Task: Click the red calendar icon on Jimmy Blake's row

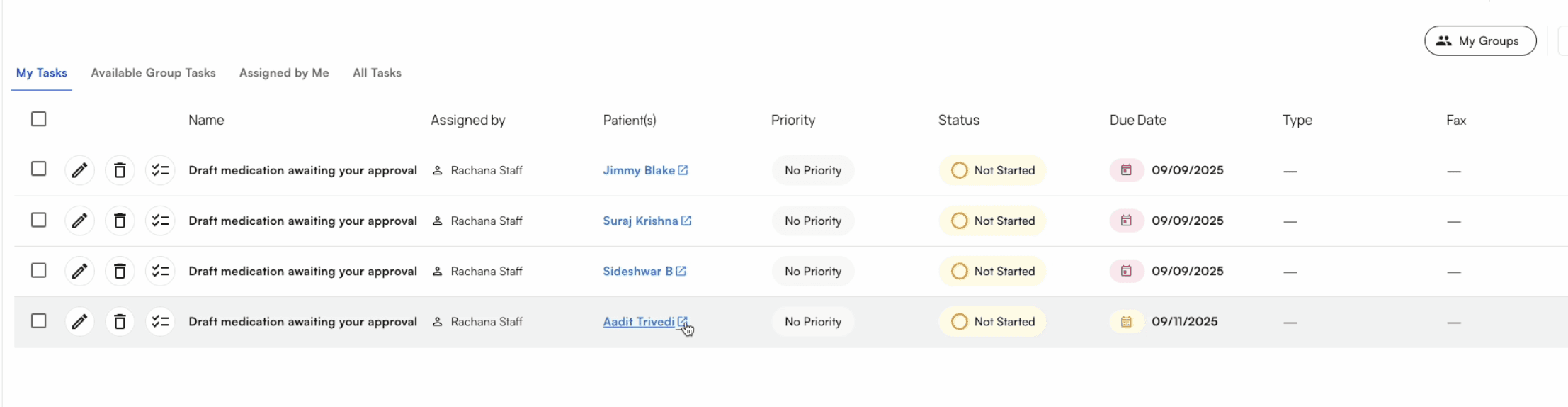Action: (1126, 170)
